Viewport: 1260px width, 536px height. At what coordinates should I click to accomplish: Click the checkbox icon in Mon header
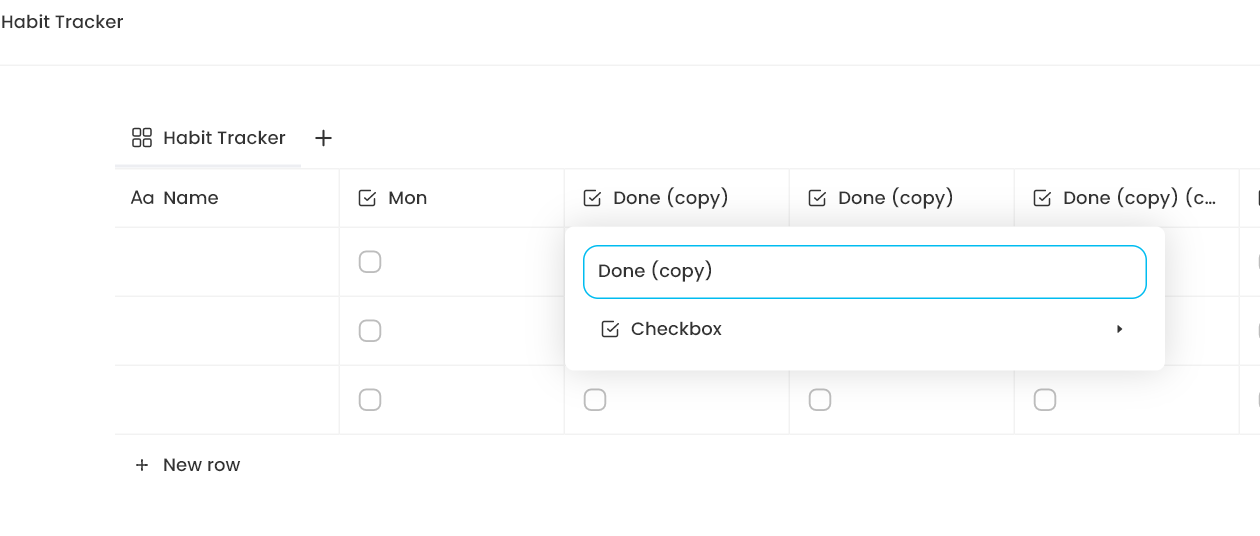pyautogui.click(x=367, y=198)
